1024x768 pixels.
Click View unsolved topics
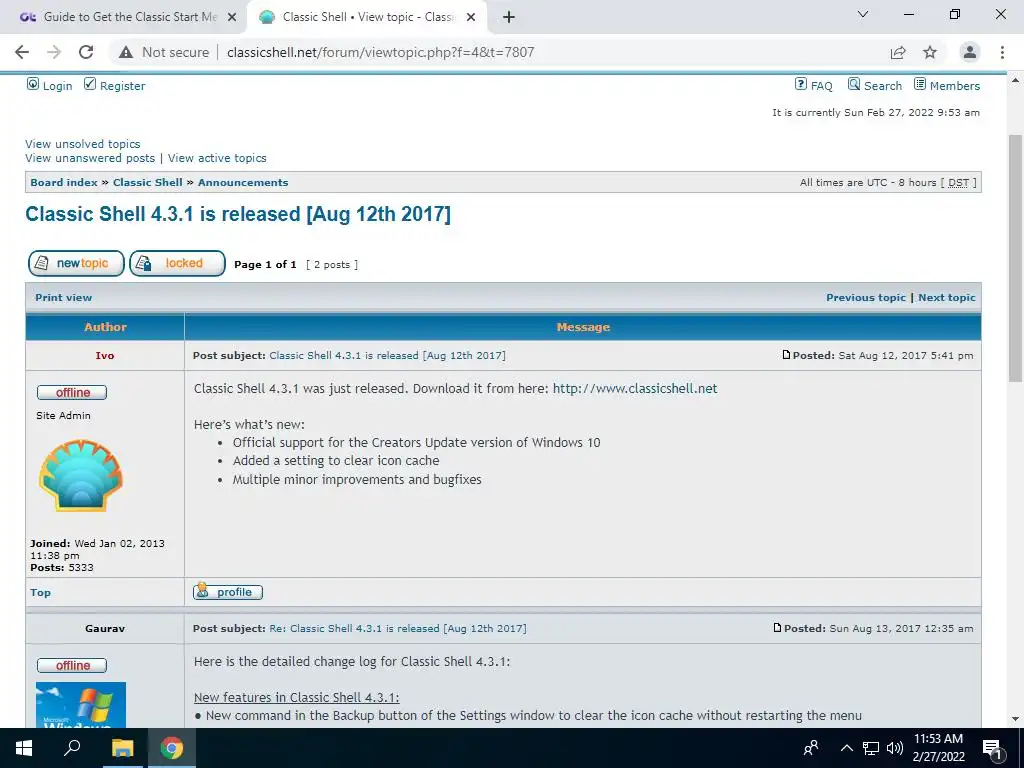83,144
